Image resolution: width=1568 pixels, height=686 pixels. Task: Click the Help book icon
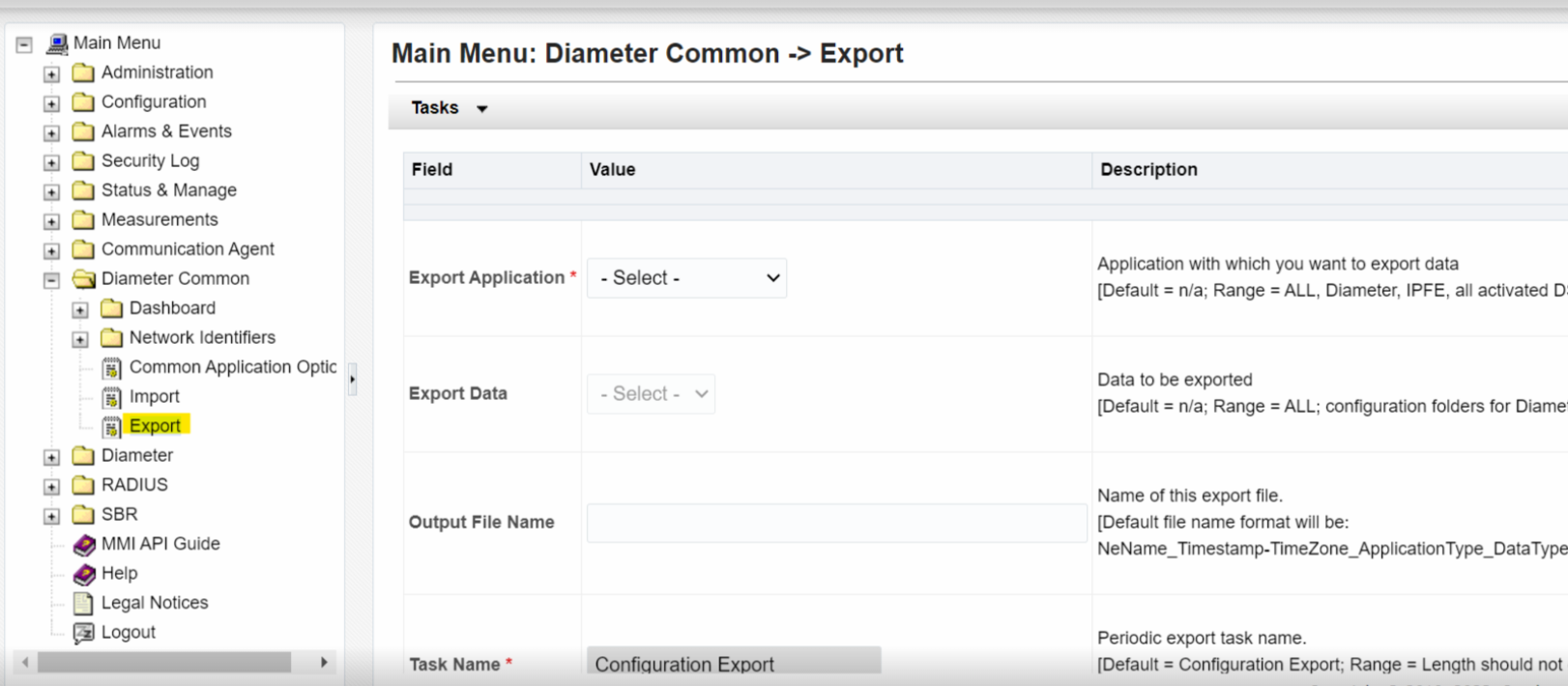pos(84,574)
